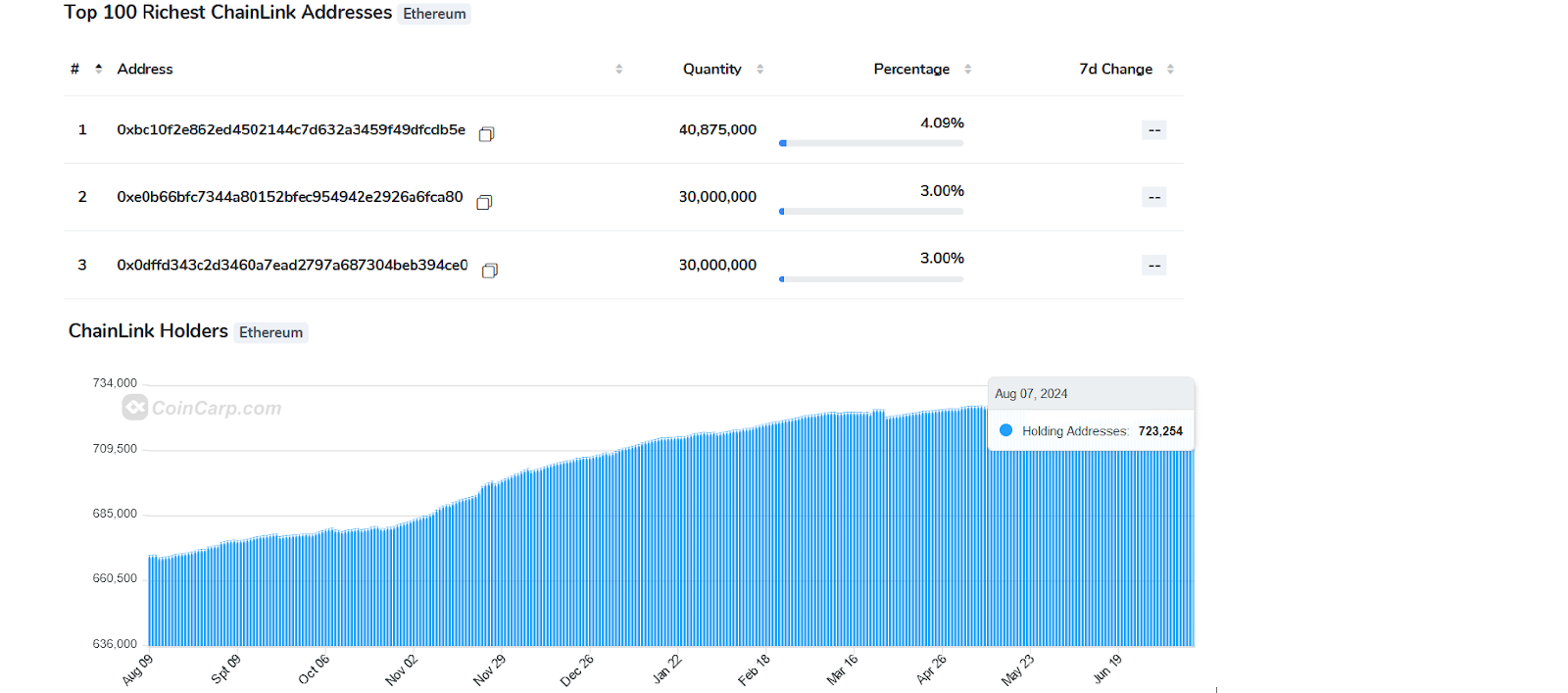
Task: Click 7d change badge in row 3
Action: pyautogui.click(x=1153, y=266)
